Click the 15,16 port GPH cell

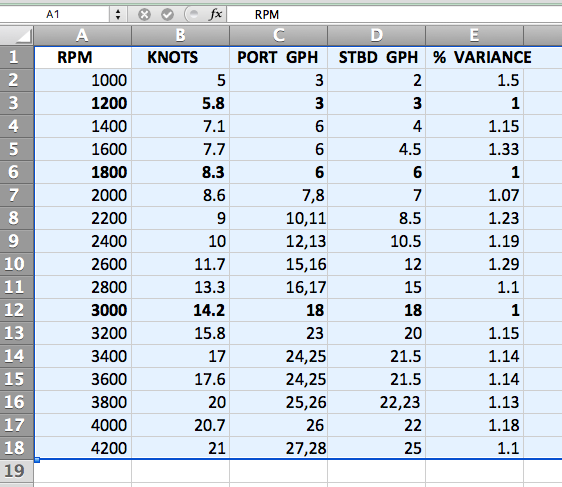click(278, 264)
